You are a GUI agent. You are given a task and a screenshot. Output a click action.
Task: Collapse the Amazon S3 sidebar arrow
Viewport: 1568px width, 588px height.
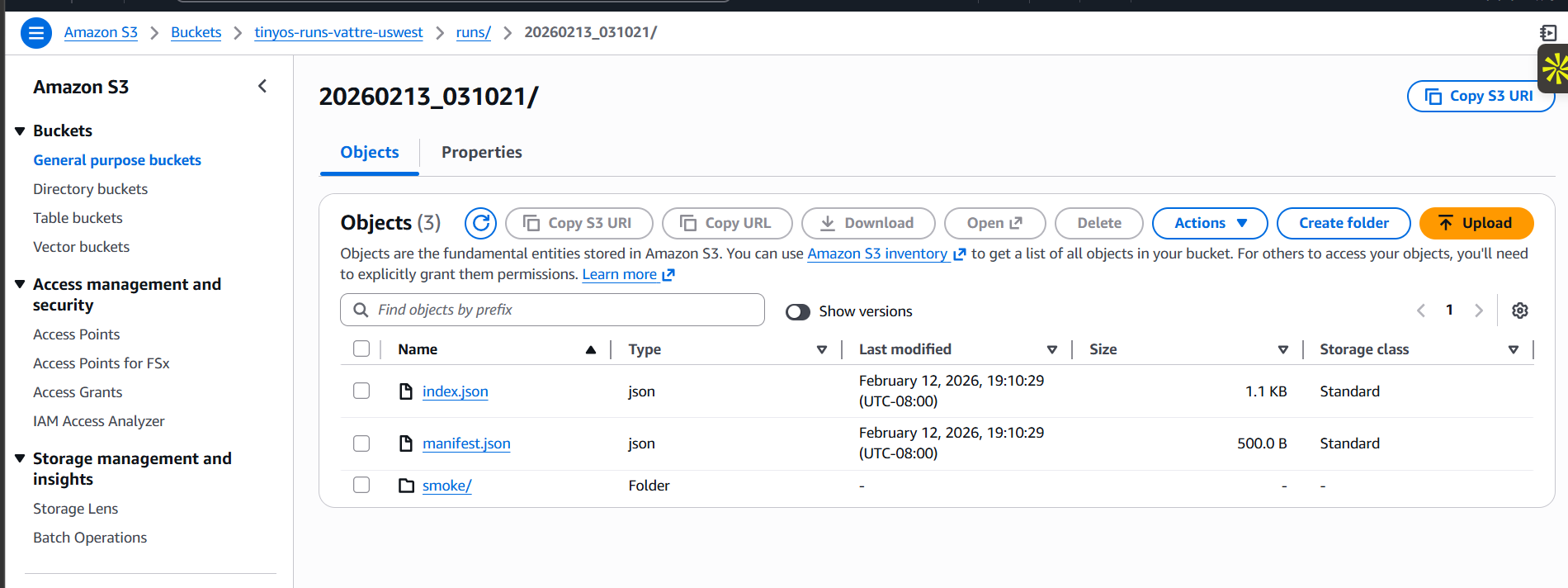coord(262,86)
